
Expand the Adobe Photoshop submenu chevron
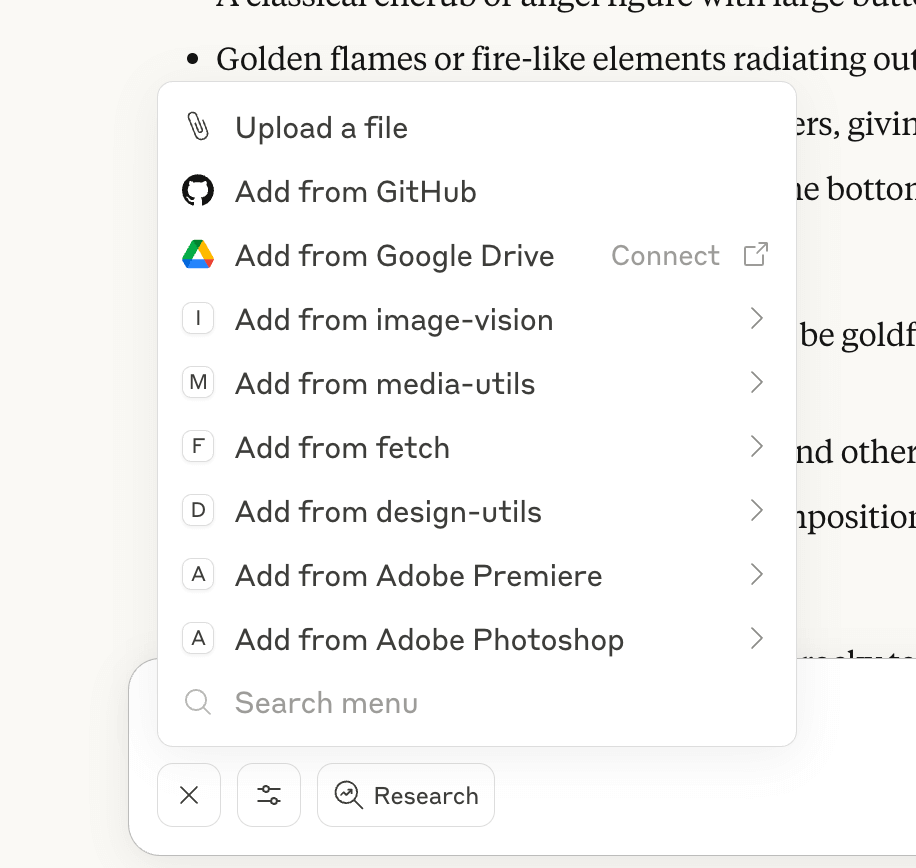(756, 639)
